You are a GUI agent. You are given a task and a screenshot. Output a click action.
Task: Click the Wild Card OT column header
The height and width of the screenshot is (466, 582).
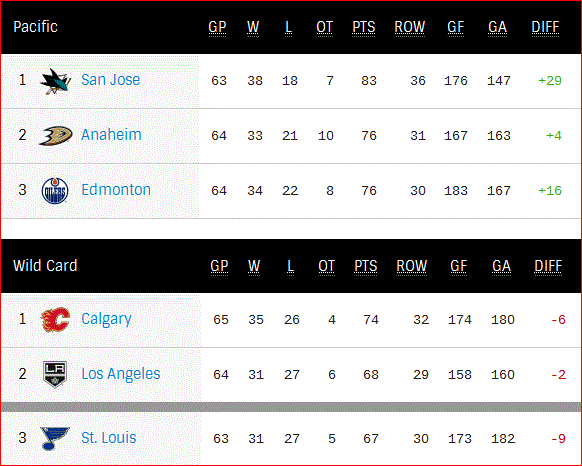(326, 266)
